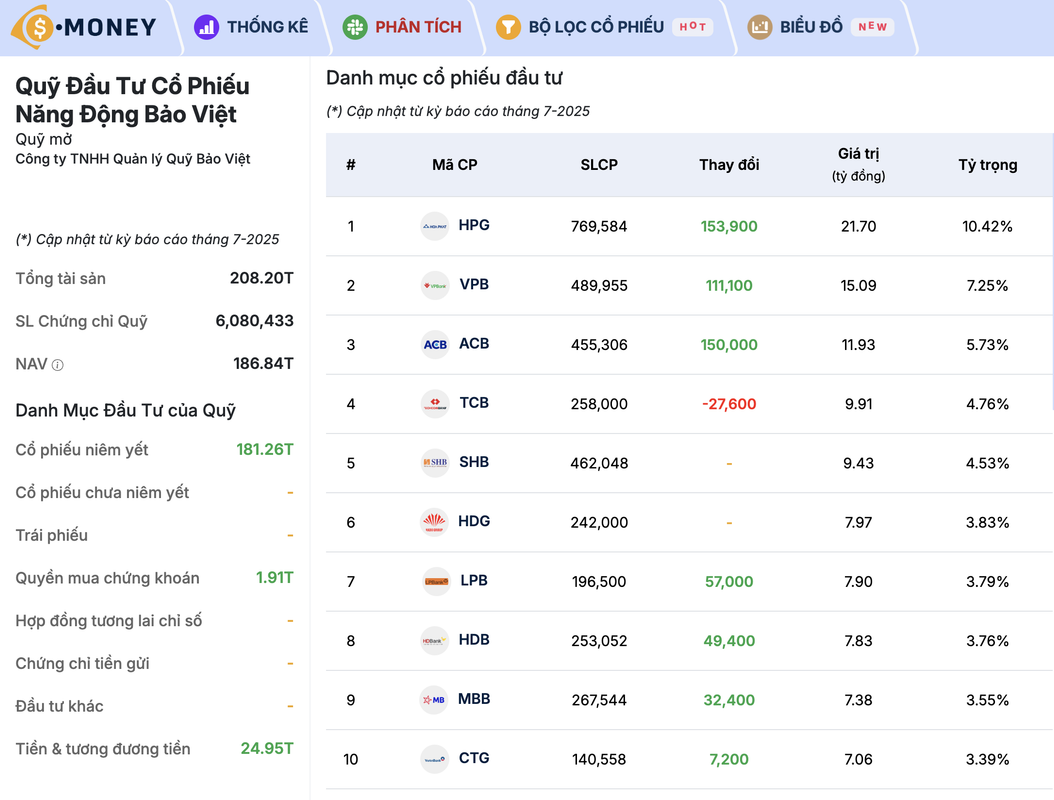Click the fund title Quỹ Đầu Tư Cổ Phiếu Năng Động Bảo Việt

tap(132, 99)
